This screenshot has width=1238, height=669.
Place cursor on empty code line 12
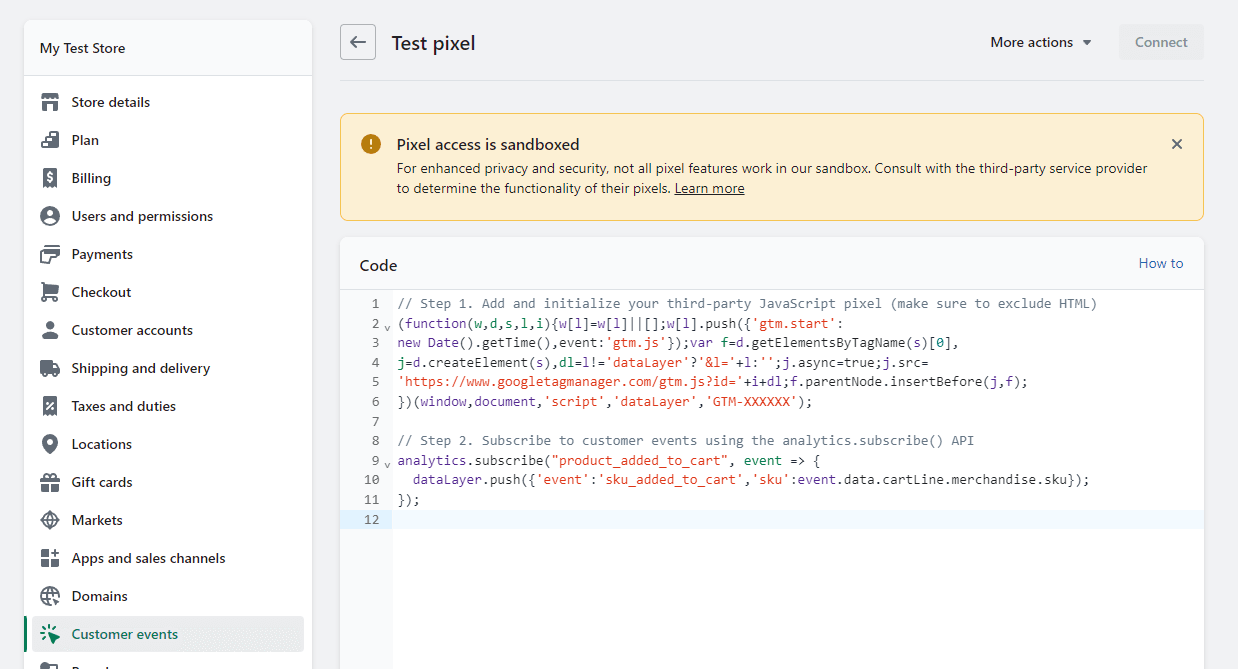point(798,519)
